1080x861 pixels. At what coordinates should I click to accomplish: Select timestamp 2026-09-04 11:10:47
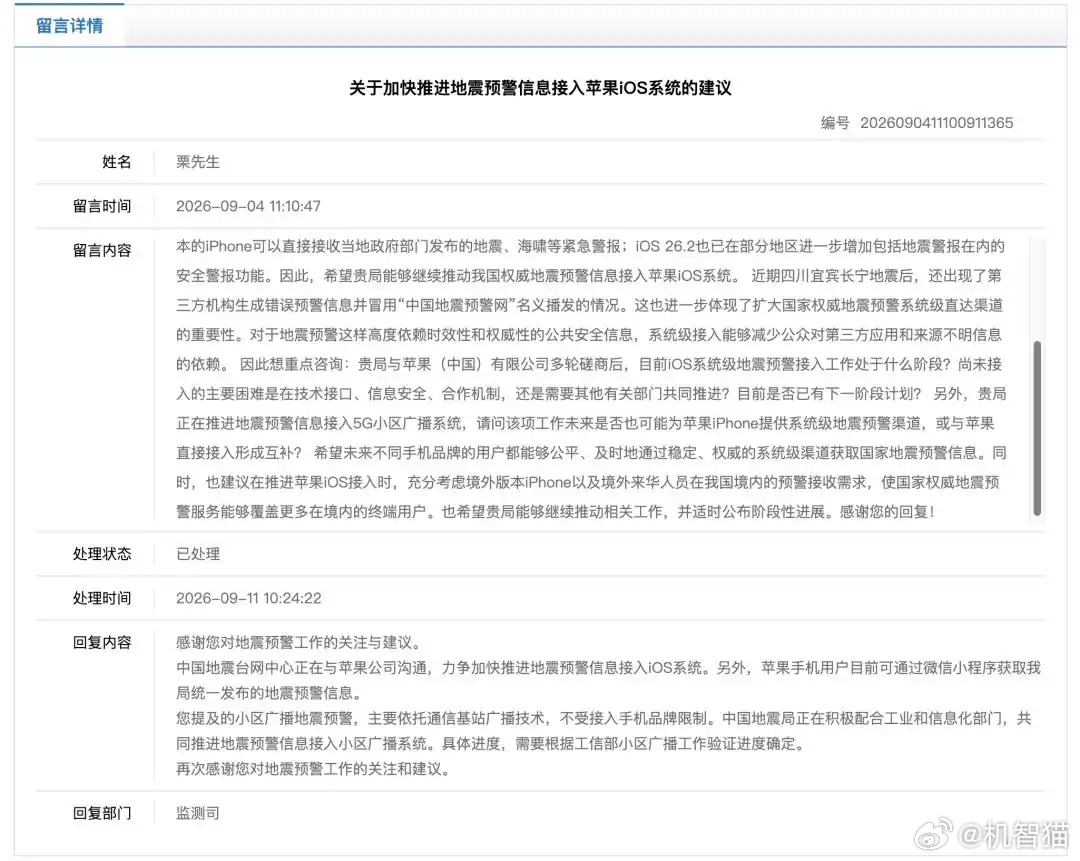coord(248,206)
